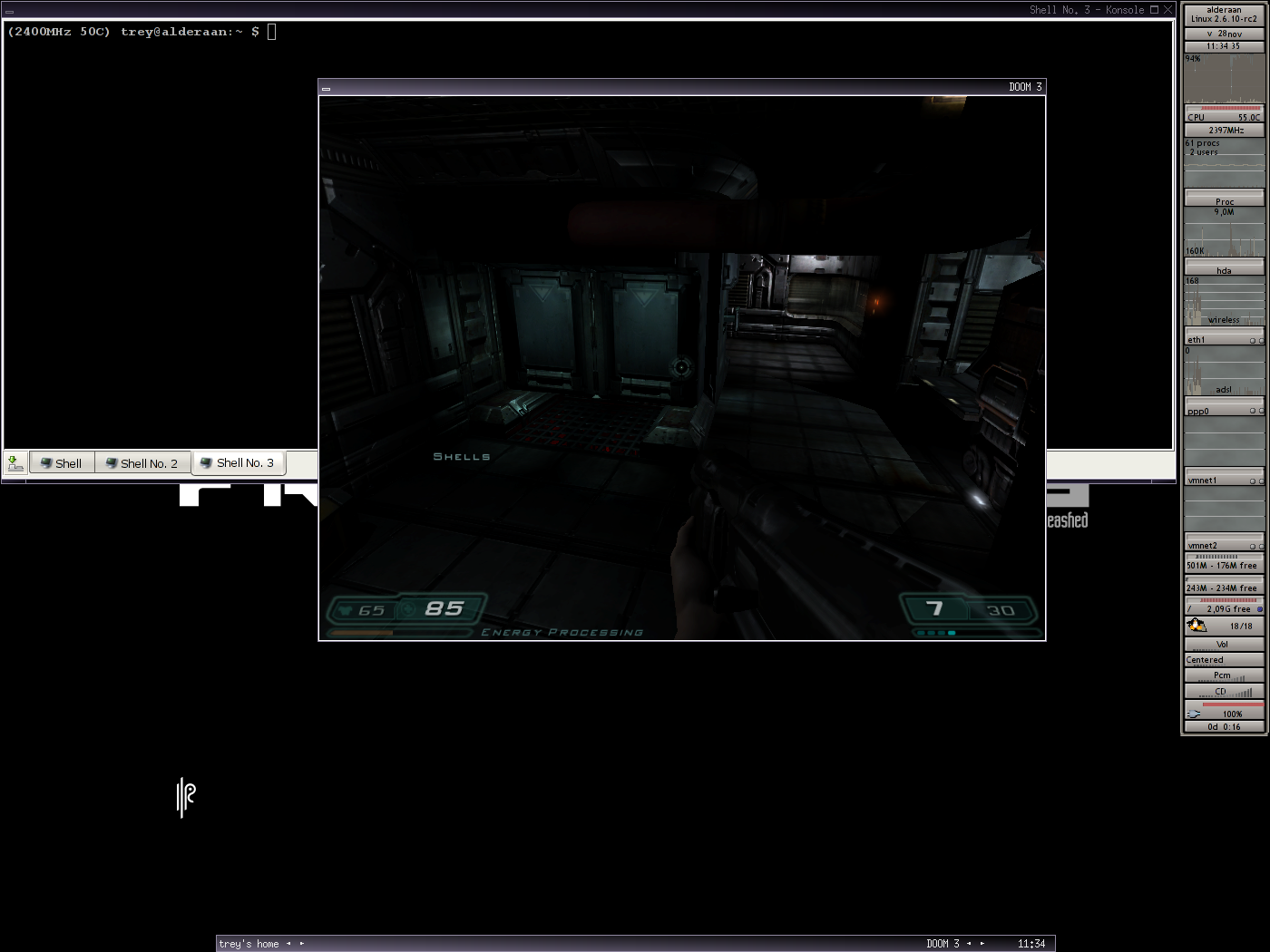Click inside the Konsole terminal prompt area

[589, 236]
